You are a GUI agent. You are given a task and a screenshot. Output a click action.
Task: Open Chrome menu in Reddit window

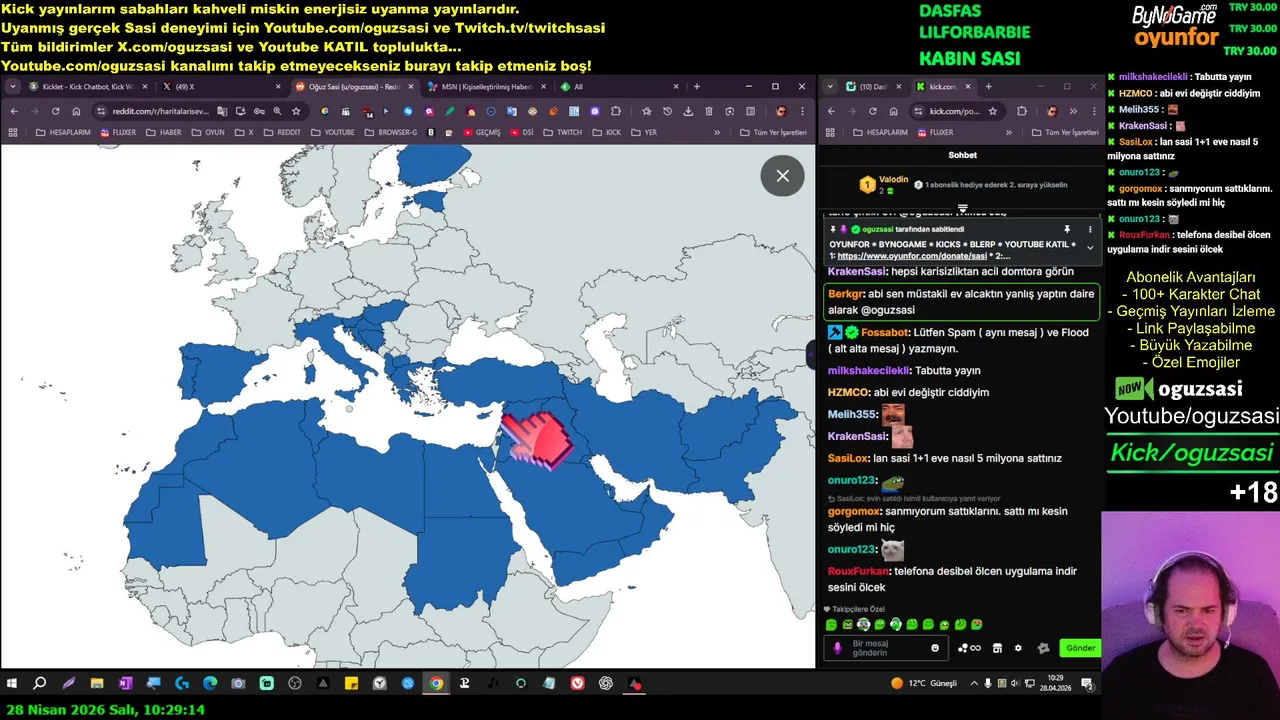(803, 111)
